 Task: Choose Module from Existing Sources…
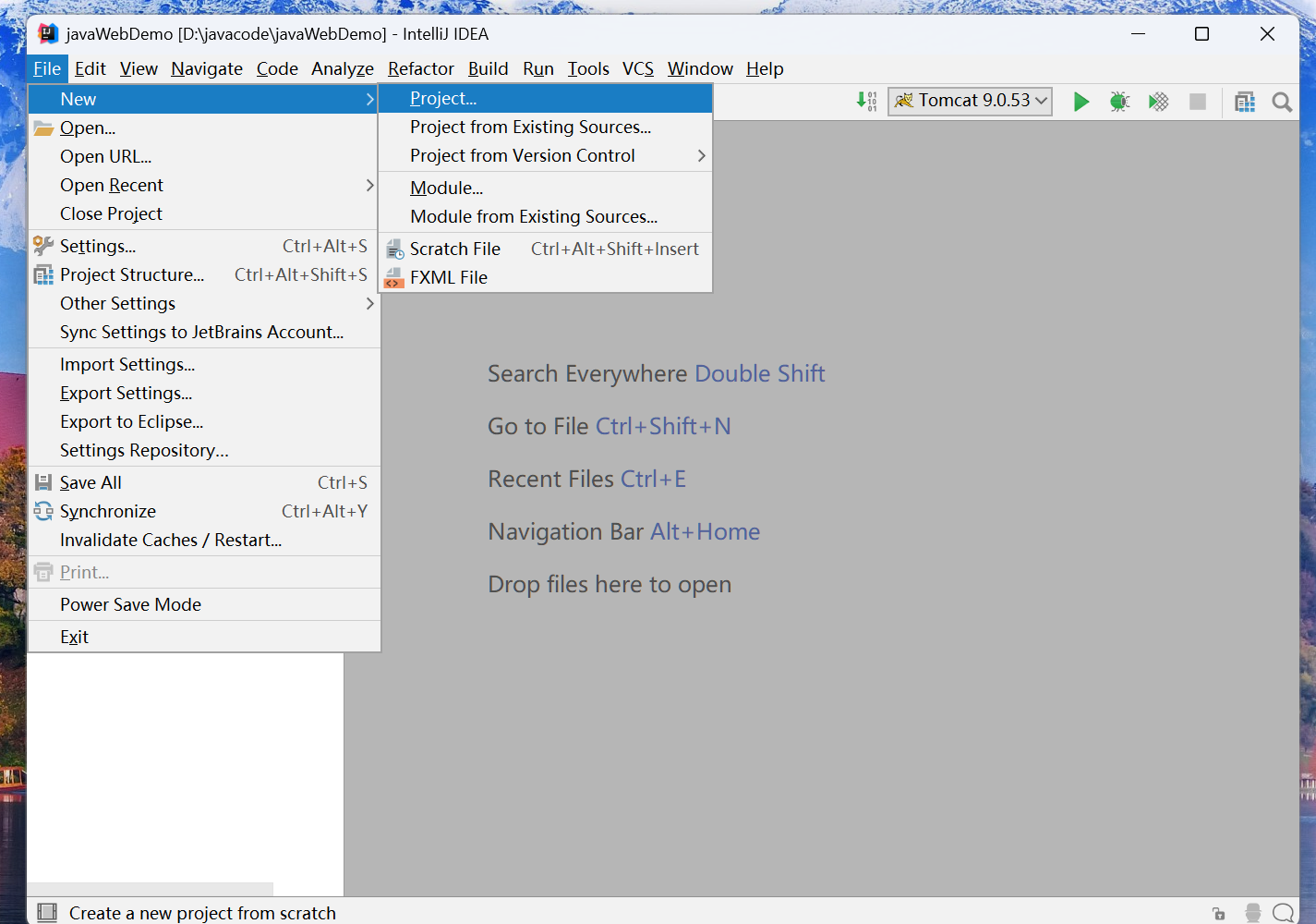(546, 216)
